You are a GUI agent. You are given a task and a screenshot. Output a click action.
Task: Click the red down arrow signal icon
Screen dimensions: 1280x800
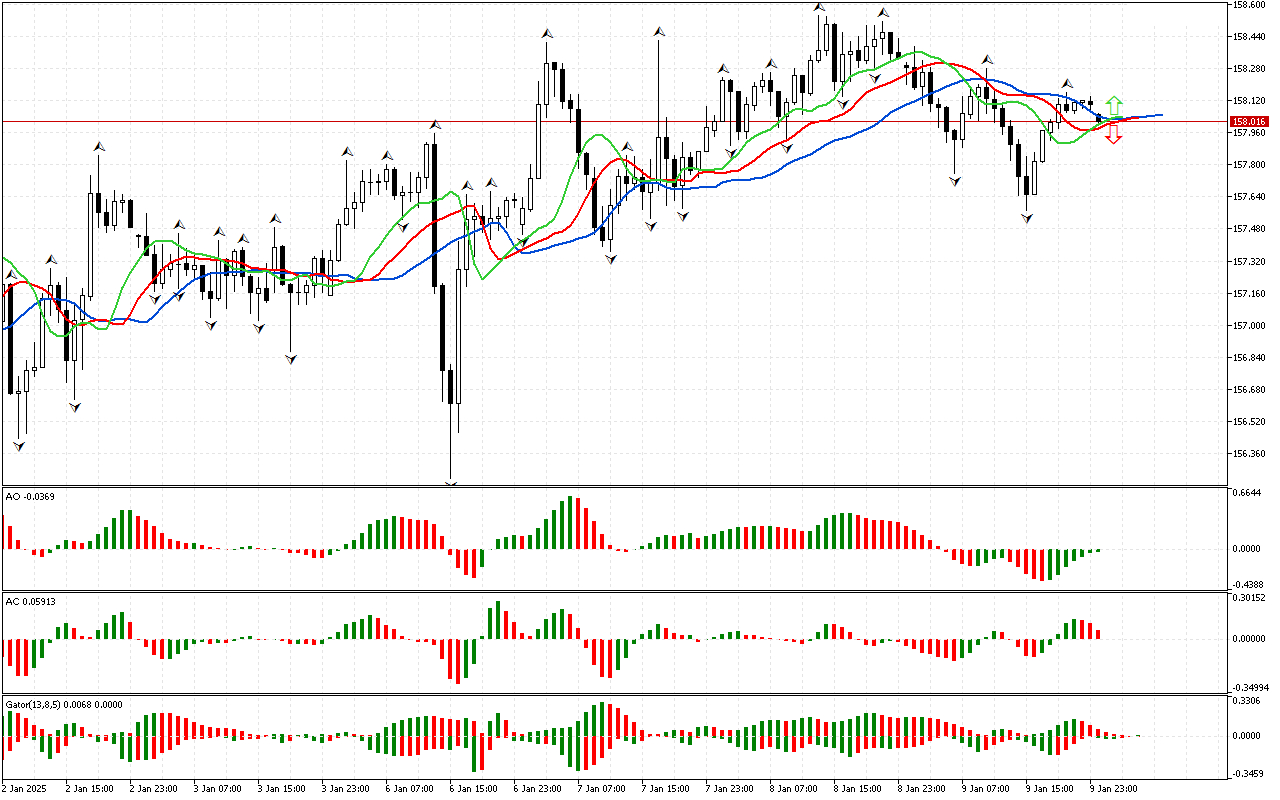1114,134
